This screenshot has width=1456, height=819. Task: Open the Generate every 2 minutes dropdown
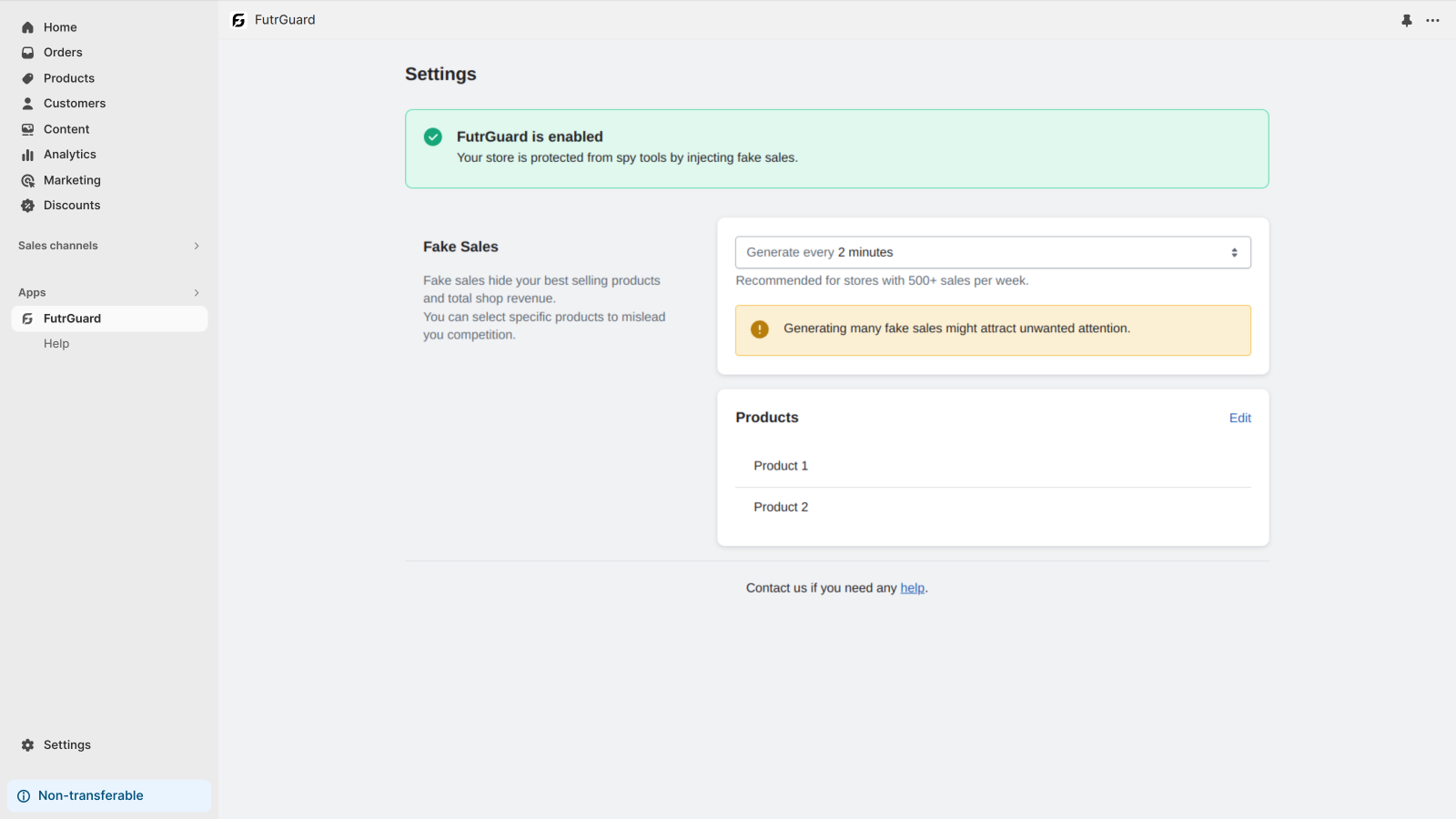click(993, 252)
